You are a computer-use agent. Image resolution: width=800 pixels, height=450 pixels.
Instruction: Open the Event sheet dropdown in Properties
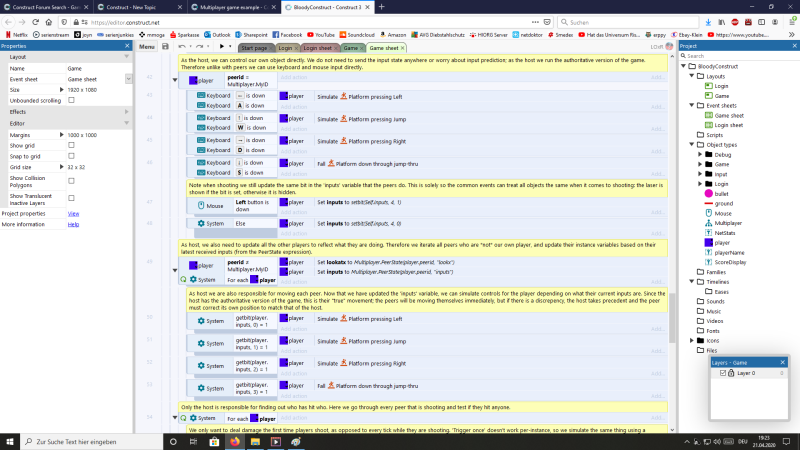coord(129,79)
